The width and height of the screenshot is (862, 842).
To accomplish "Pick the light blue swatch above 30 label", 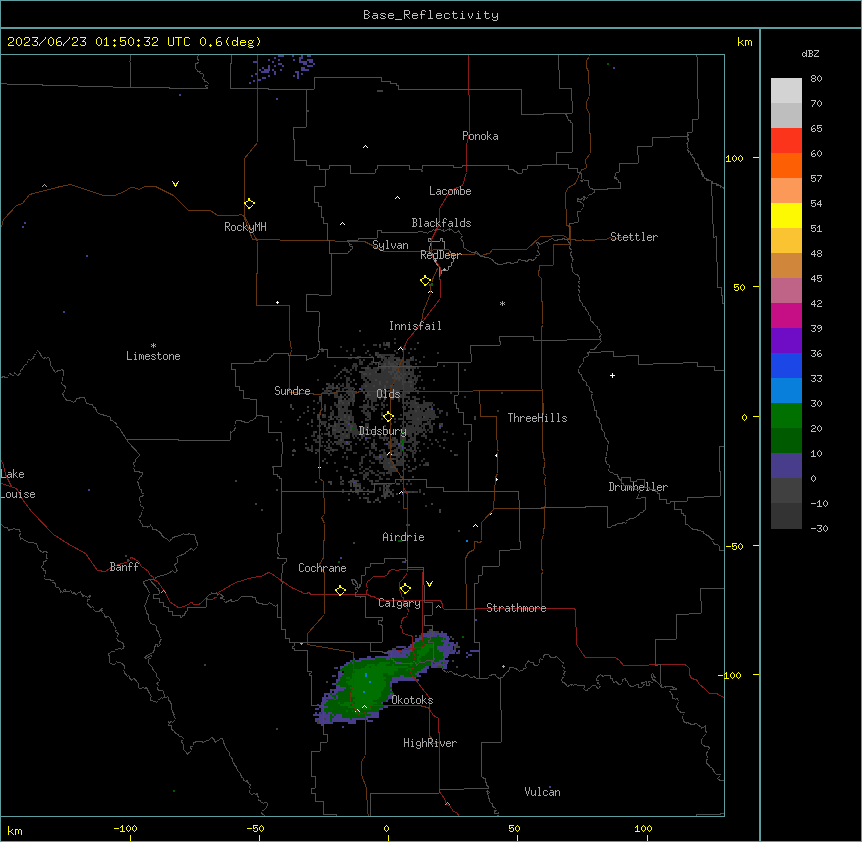I will 786,391.
